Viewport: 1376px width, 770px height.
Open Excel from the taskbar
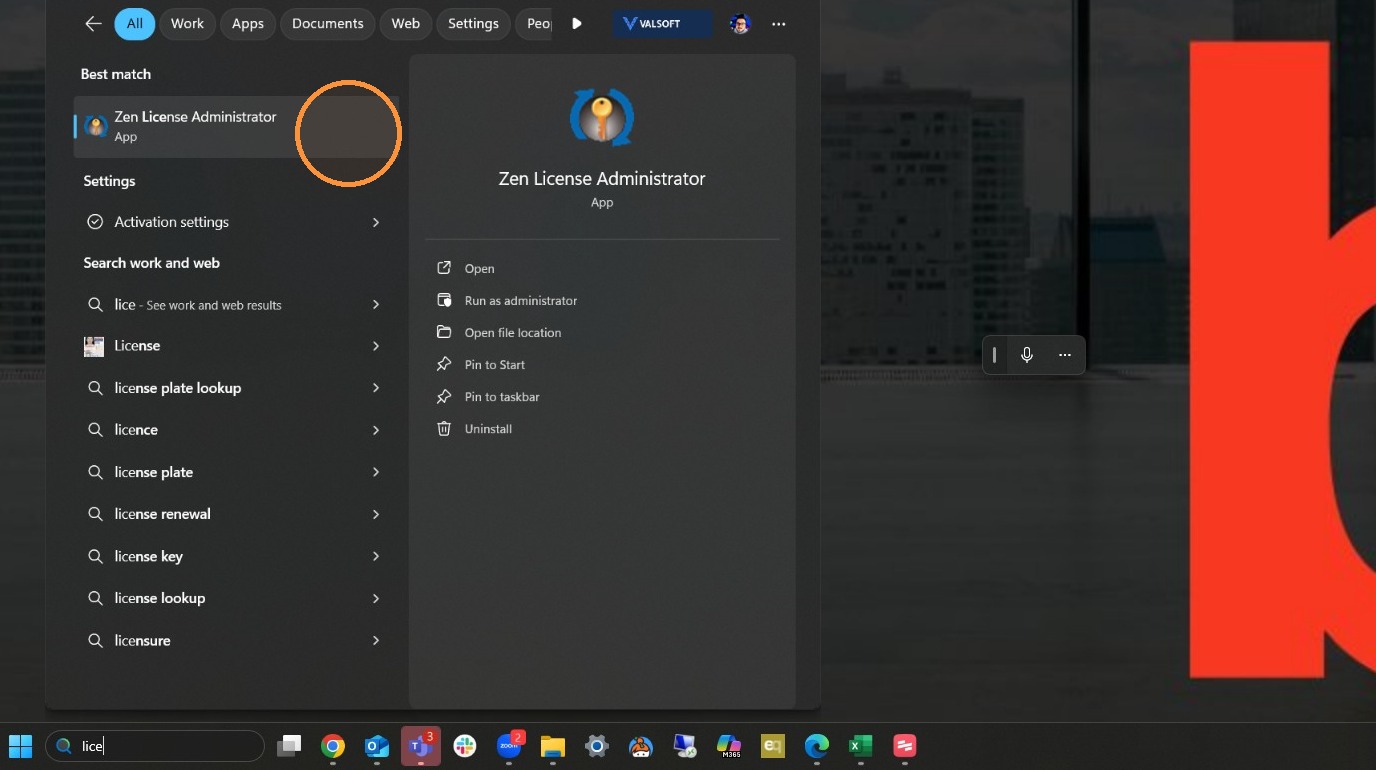click(x=861, y=746)
